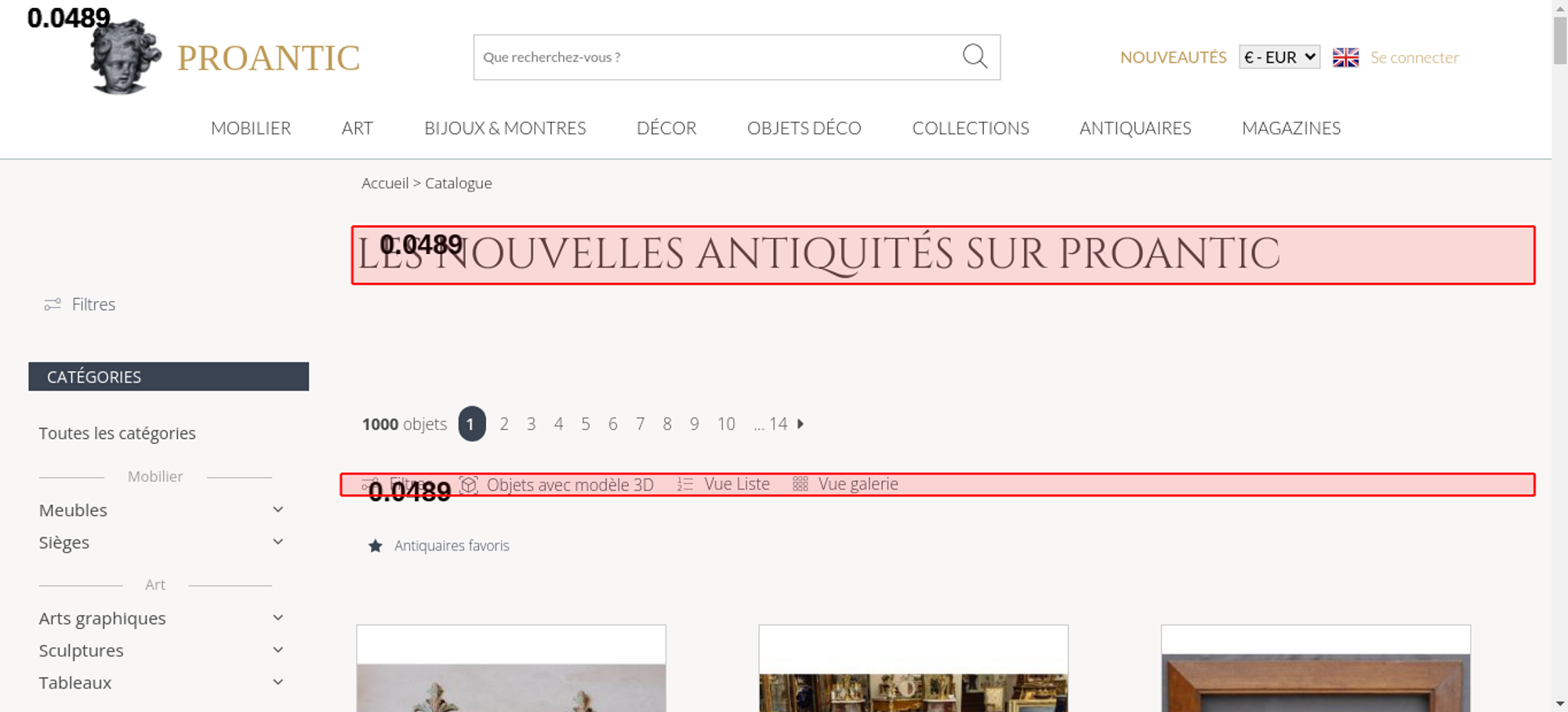The width and height of the screenshot is (1568, 712).
Task: Expand the Tableaux category chevron
Action: click(x=278, y=682)
